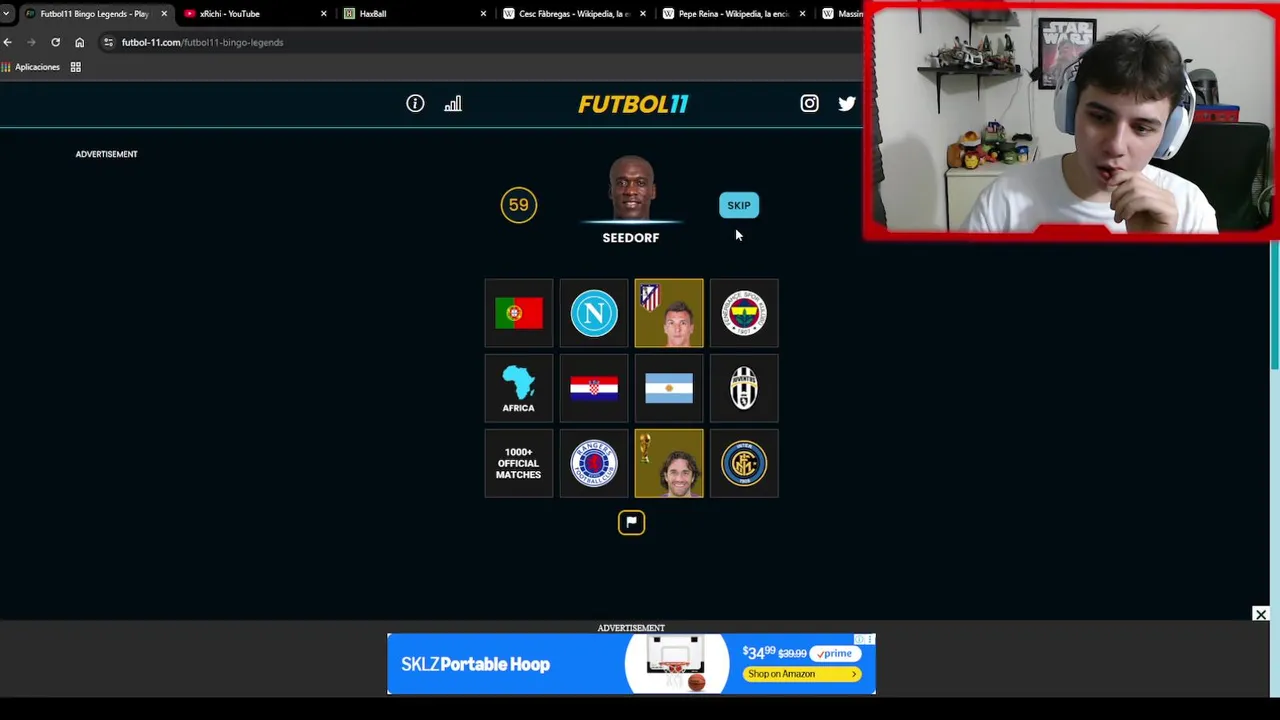The height and width of the screenshot is (720, 1280).
Task: Select the Africa continent tile
Action: (x=518, y=388)
